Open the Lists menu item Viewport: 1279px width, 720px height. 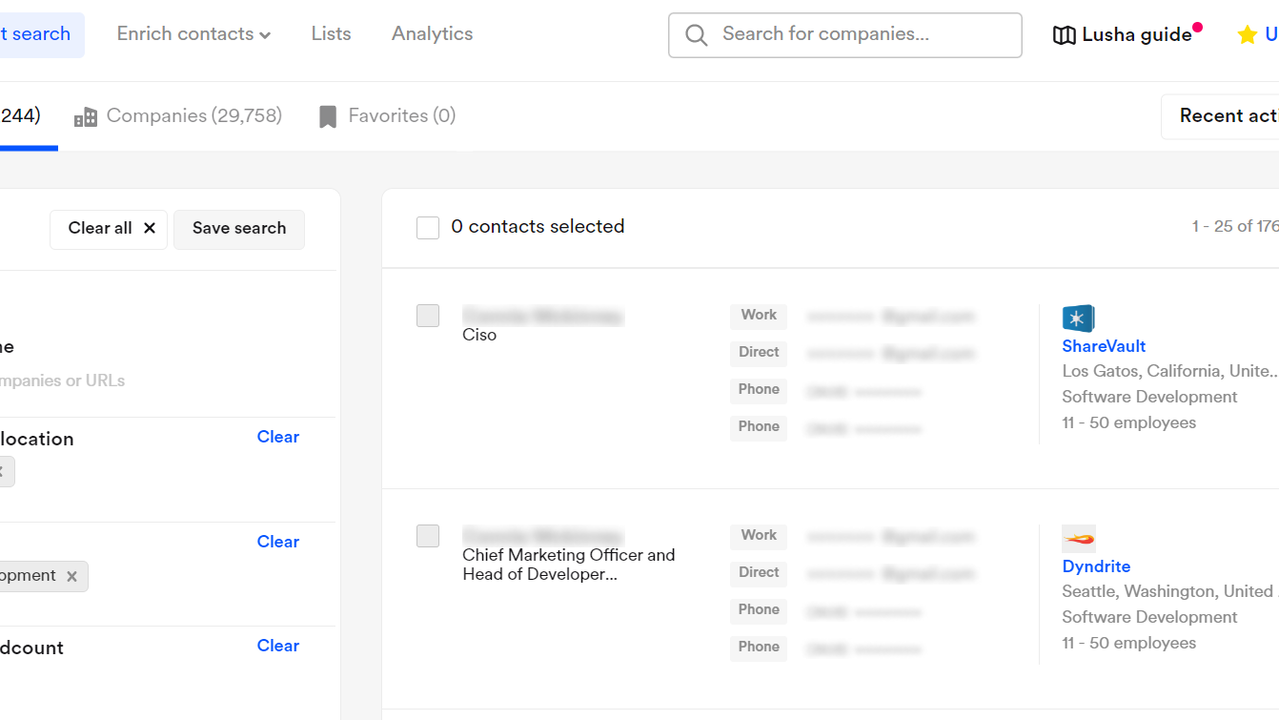[x=331, y=34]
